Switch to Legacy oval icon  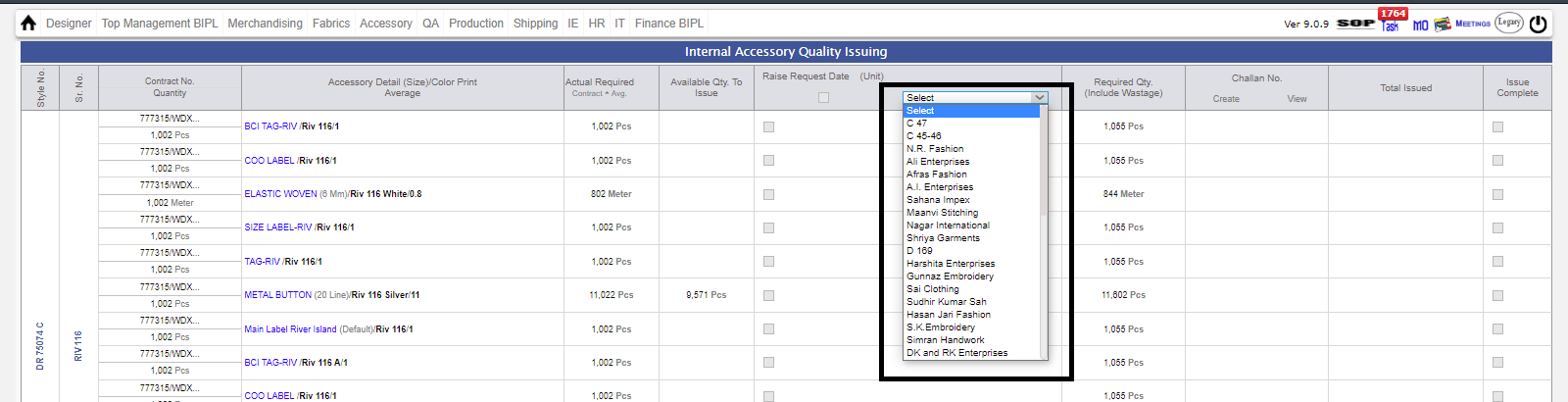tap(1509, 23)
